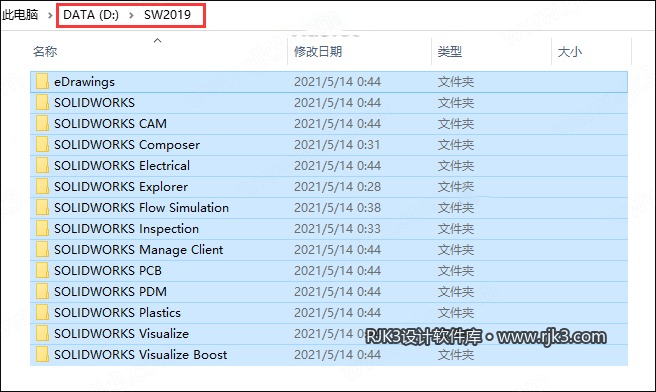656x392 pixels.
Task: Select SW2019 breadcrumb in the address bar
Action: tap(167, 15)
